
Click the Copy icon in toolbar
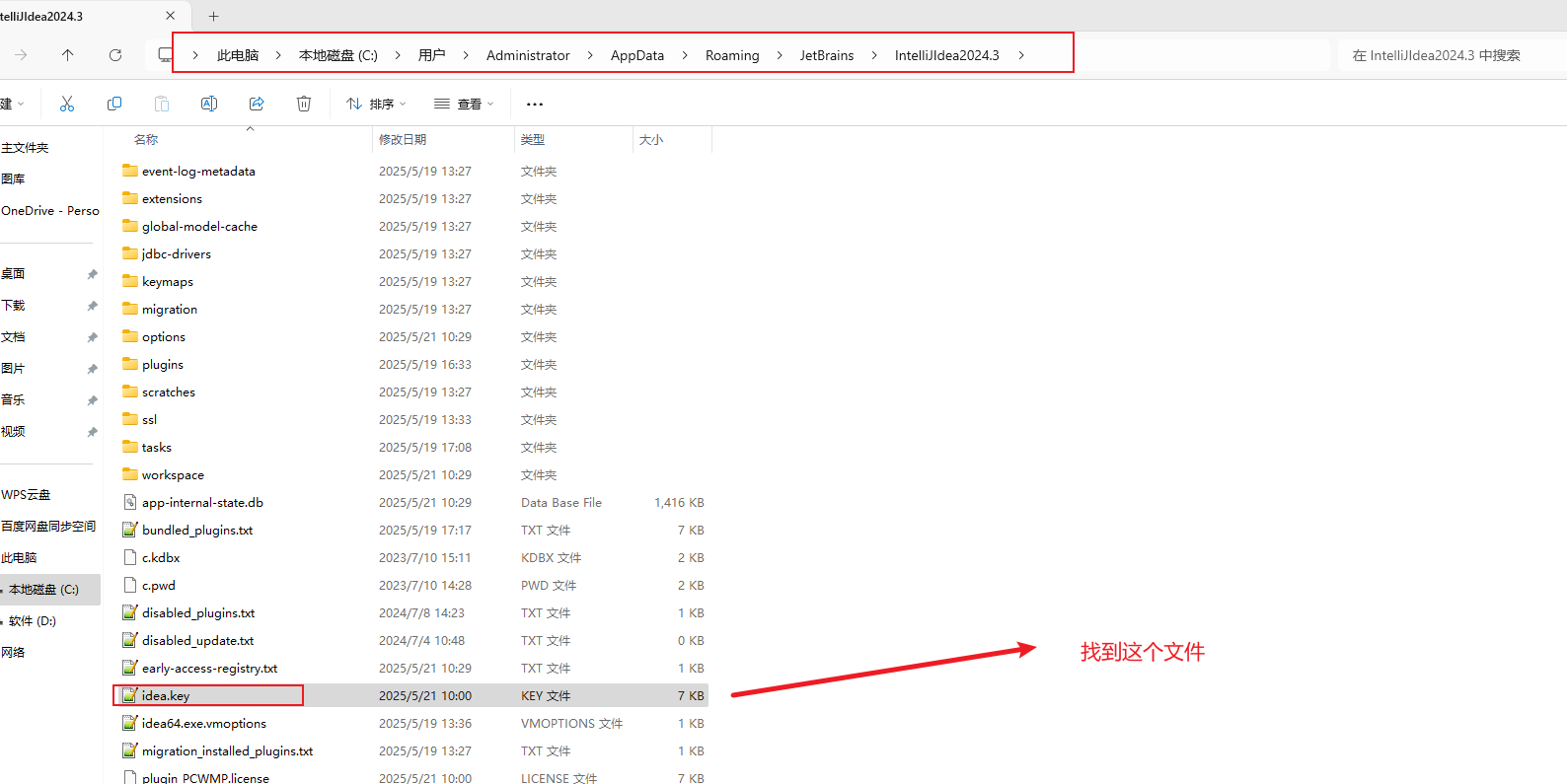point(114,104)
